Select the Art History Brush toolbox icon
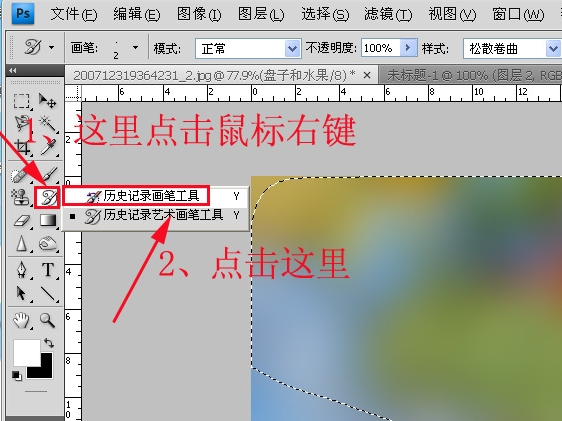 (48, 197)
